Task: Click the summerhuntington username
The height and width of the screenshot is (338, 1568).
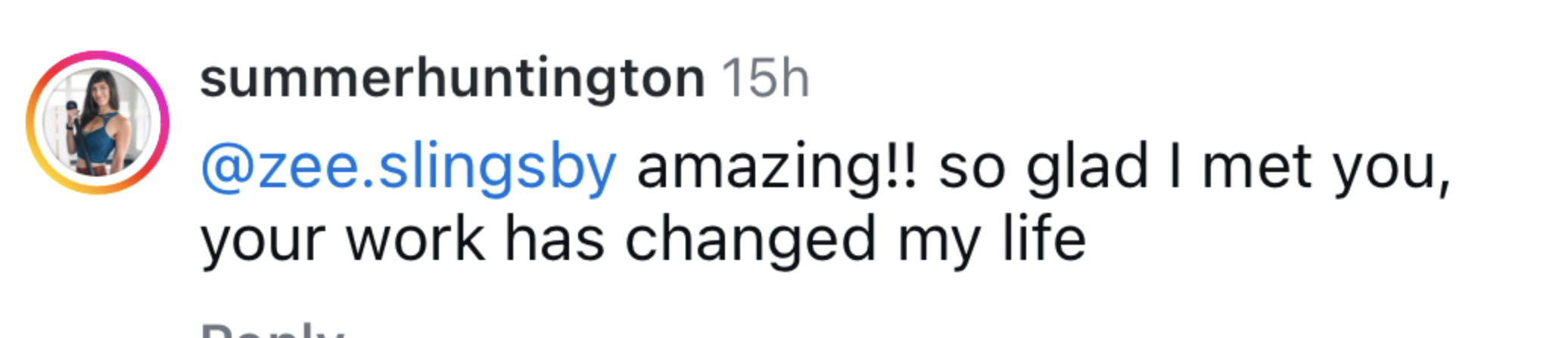Action: [452, 78]
